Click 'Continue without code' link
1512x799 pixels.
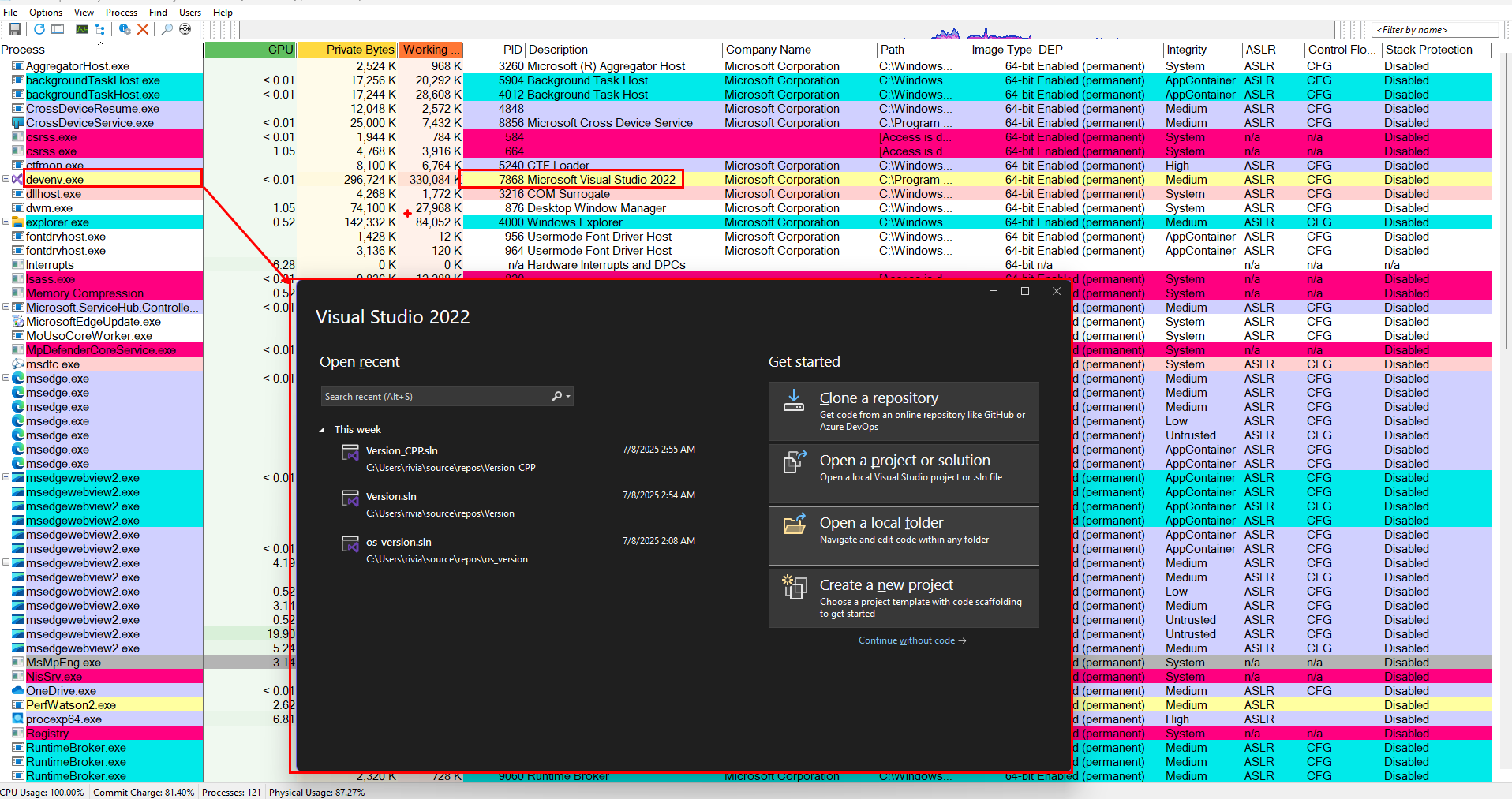(911, 640)
